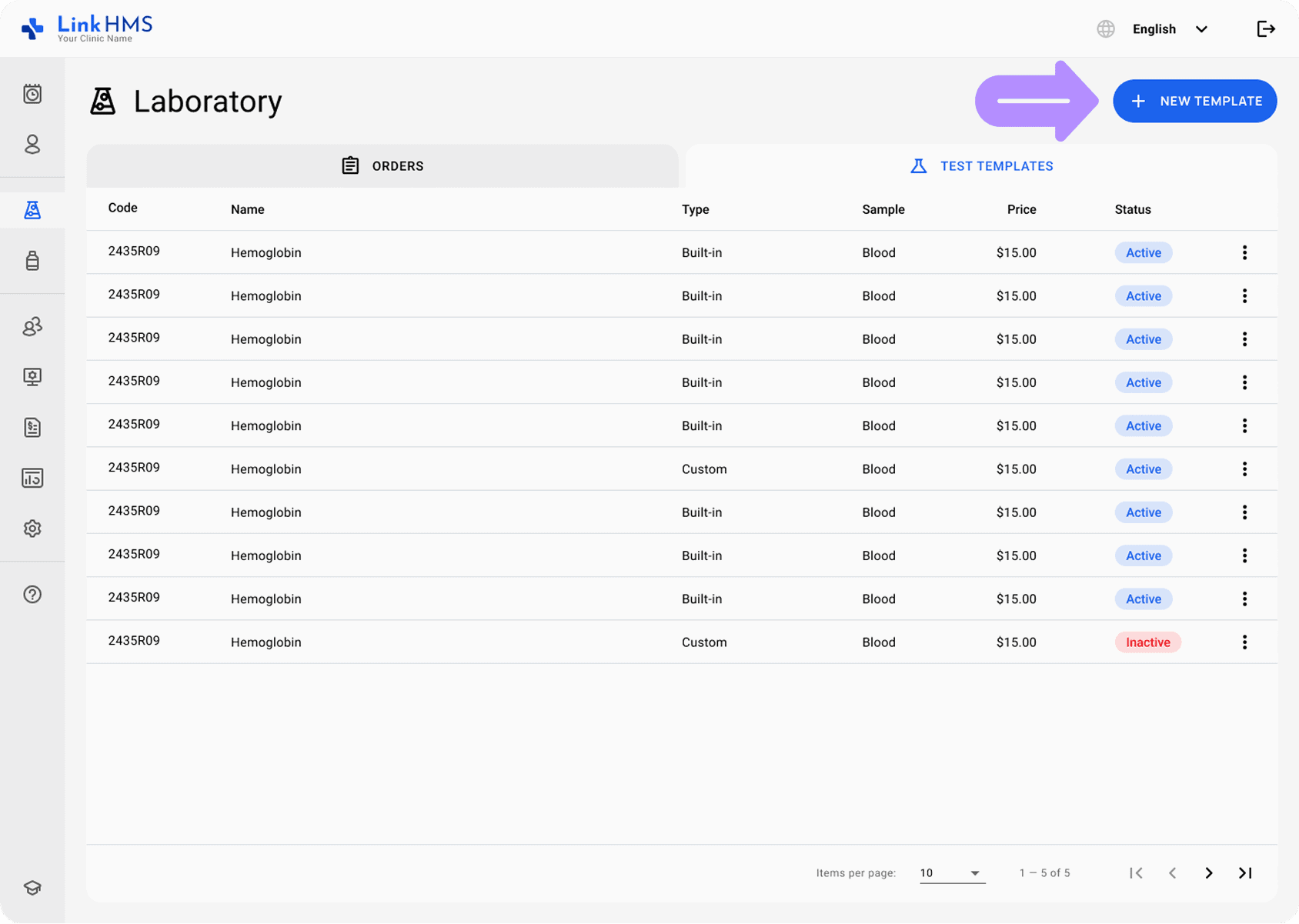Click the New Template button
The height and width of the screenshot is (924, 1299).
[1194, 101]
